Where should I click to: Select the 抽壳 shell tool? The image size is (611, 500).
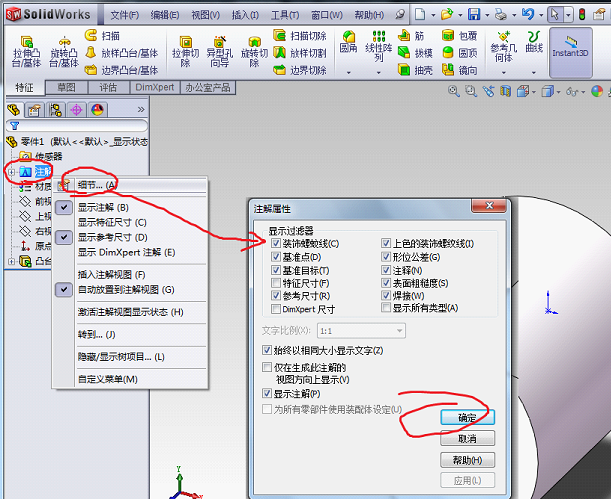pyautogui.click(x=415, y=70)
